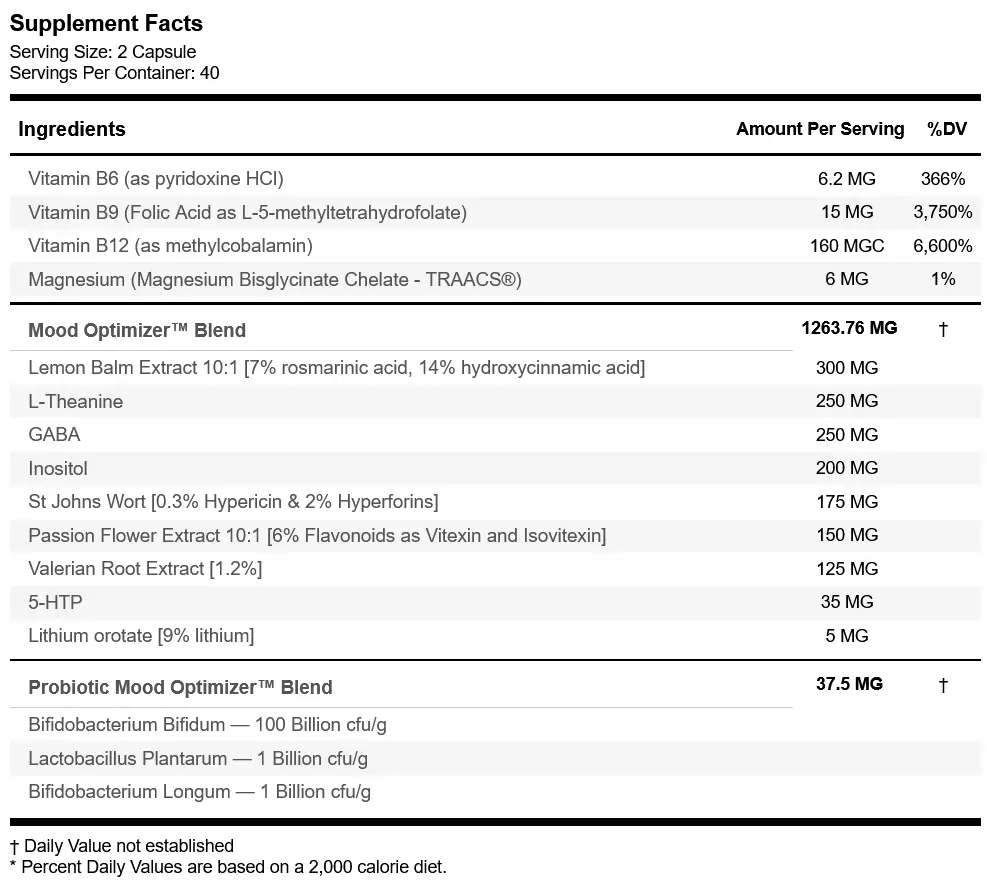
Task: Click the Servings Per Container: 40 line
Action: pos(115,73)
